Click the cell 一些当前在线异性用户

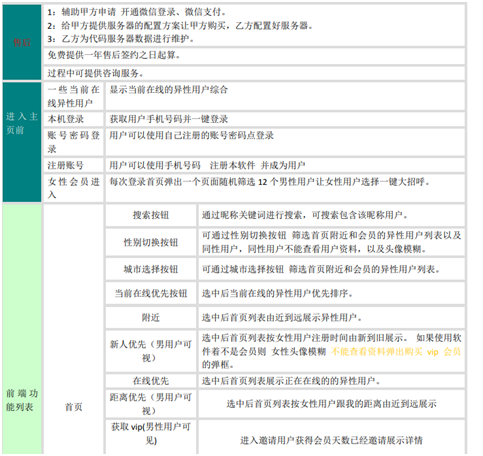(74, 96)
